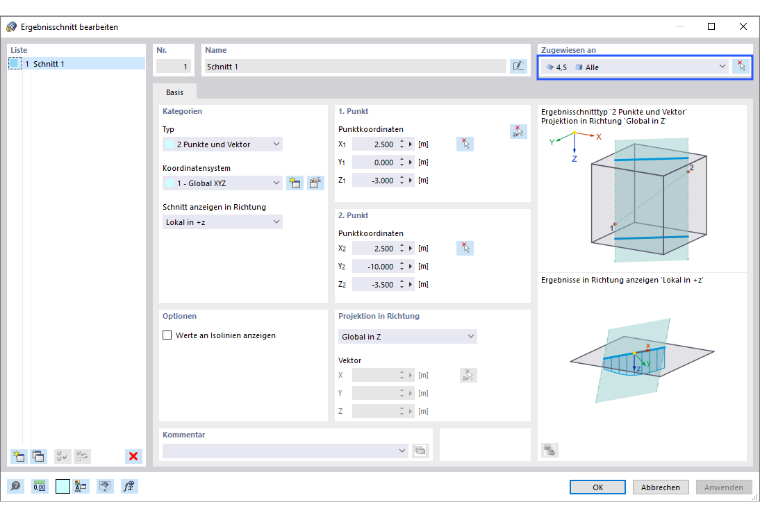Open formula fx icon
Screen dimensions: 760x517
[129, 486]
